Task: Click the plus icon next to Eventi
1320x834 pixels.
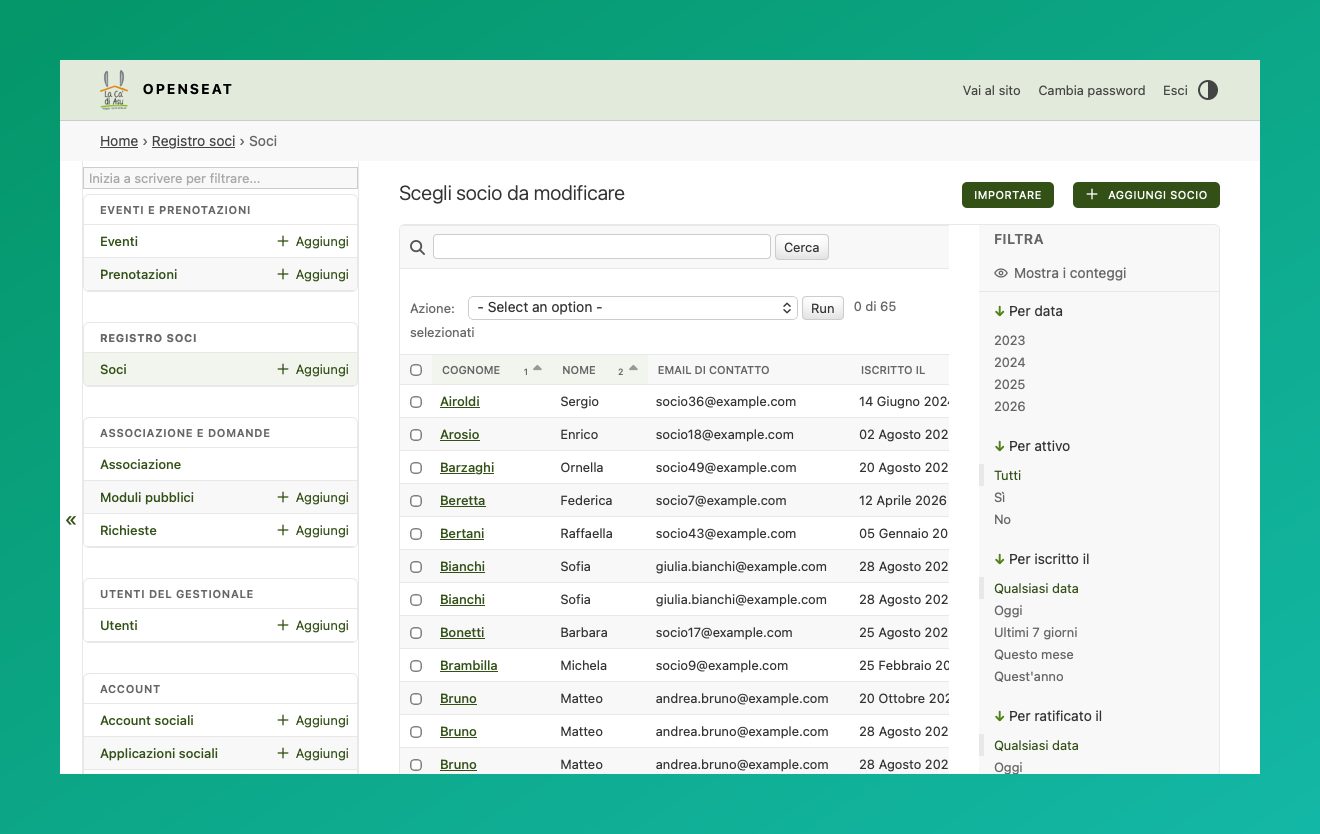Action: [283, 241]
